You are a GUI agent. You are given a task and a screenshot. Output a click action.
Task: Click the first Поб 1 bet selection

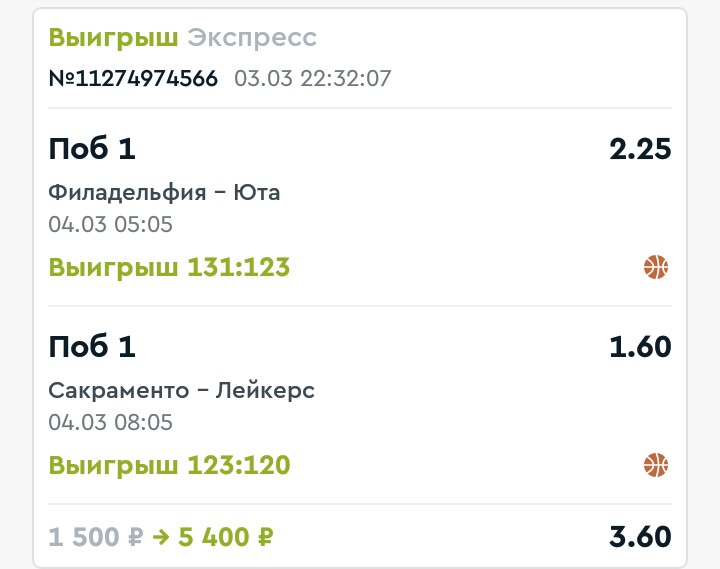pyautogui.click(x=92, y=149)
